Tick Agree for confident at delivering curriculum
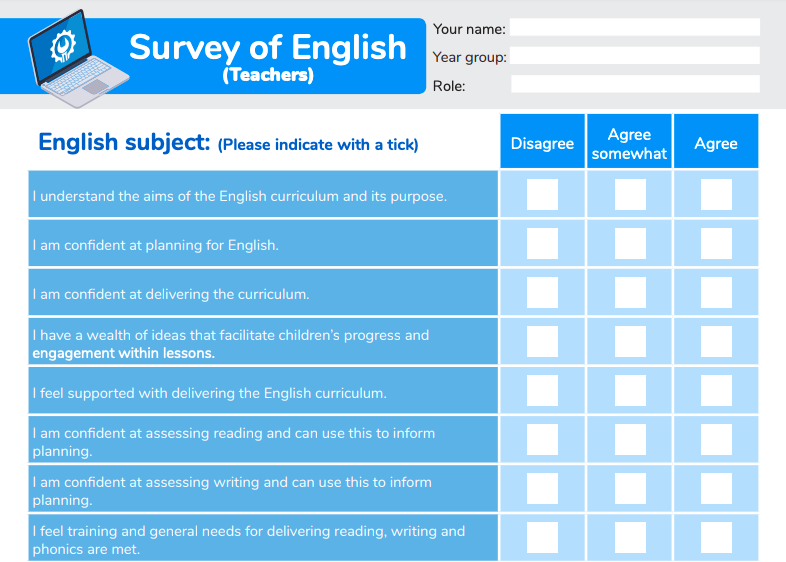The height and width of the screenshot is (562, 786). click(716, 293)
